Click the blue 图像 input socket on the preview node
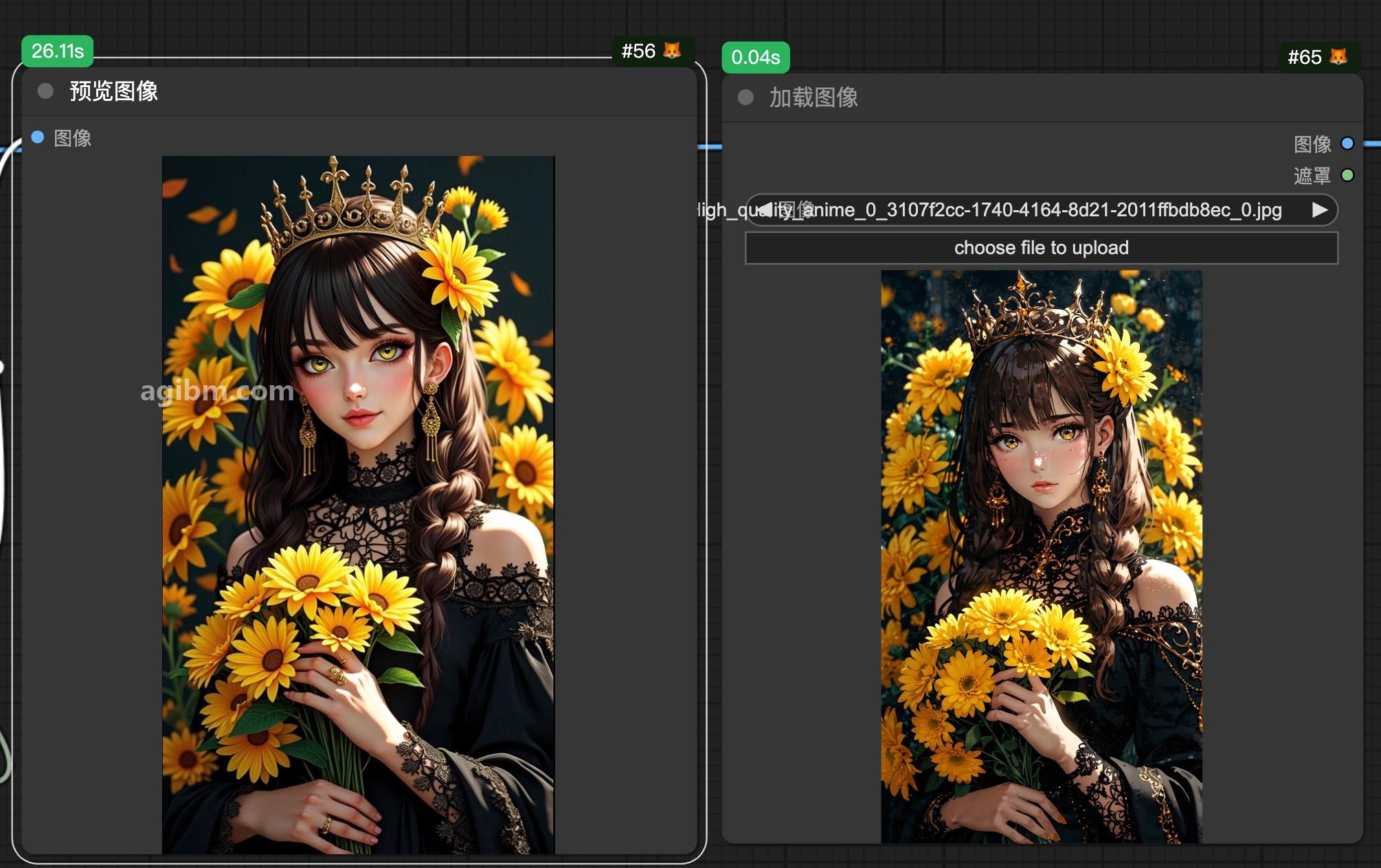 click(x=38, y=137)
